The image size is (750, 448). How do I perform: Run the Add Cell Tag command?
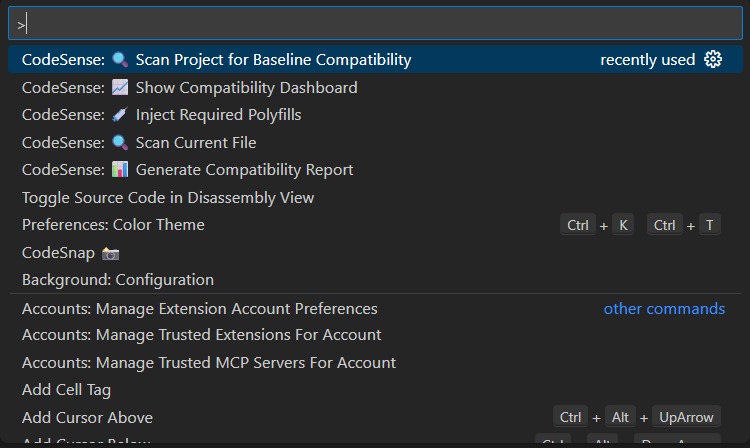(x=375, y=390)
